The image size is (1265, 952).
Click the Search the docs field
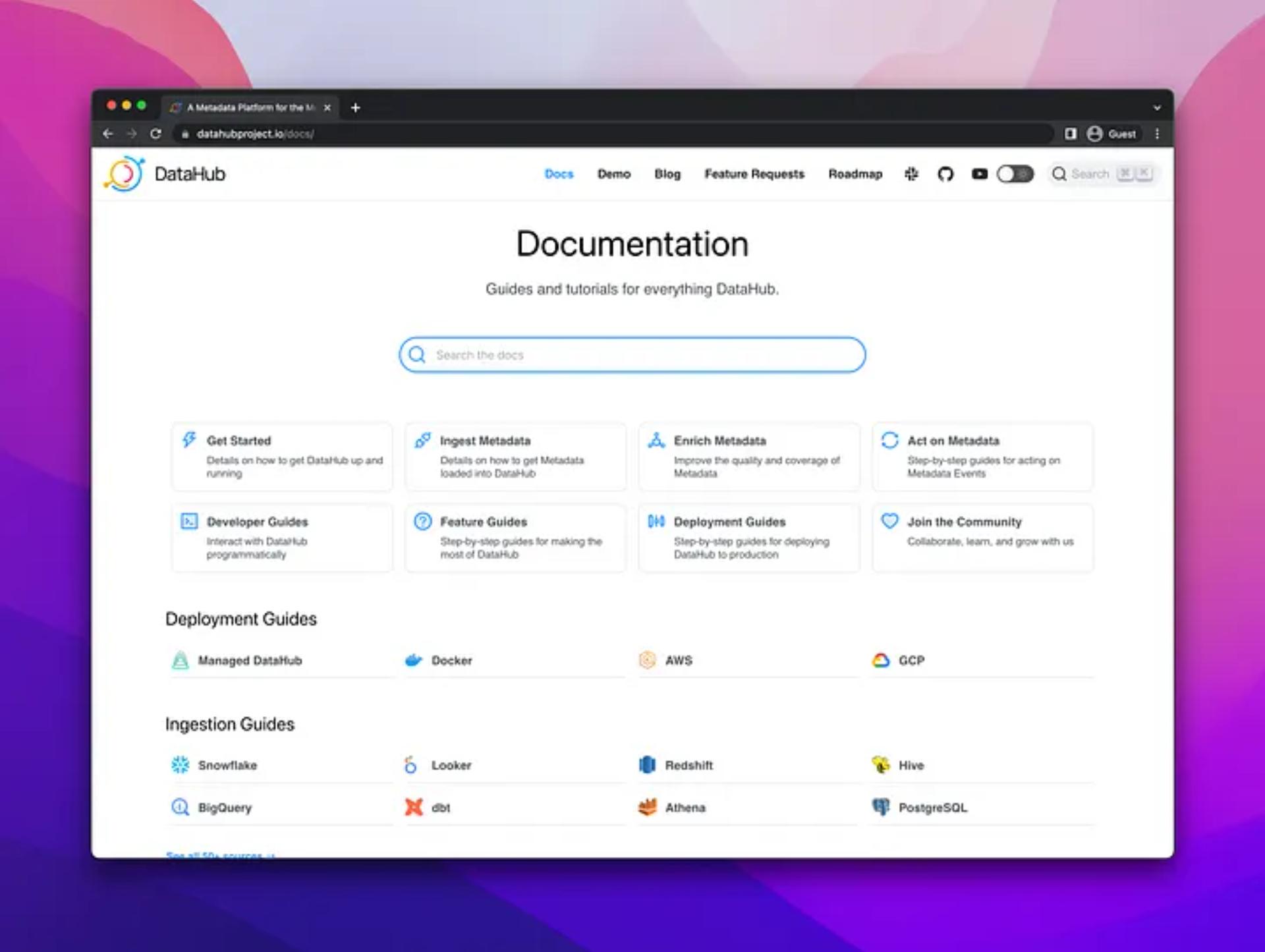coord(632,355)
